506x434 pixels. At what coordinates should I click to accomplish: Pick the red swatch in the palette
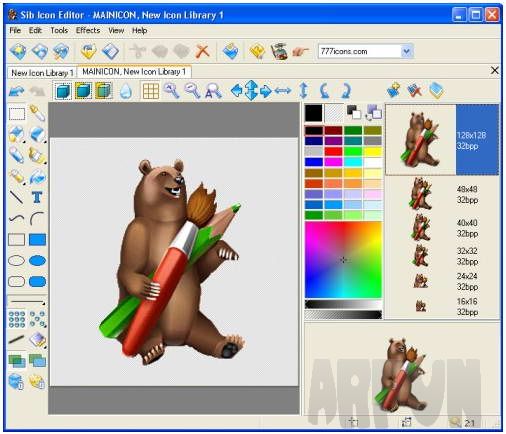point(334,152)
